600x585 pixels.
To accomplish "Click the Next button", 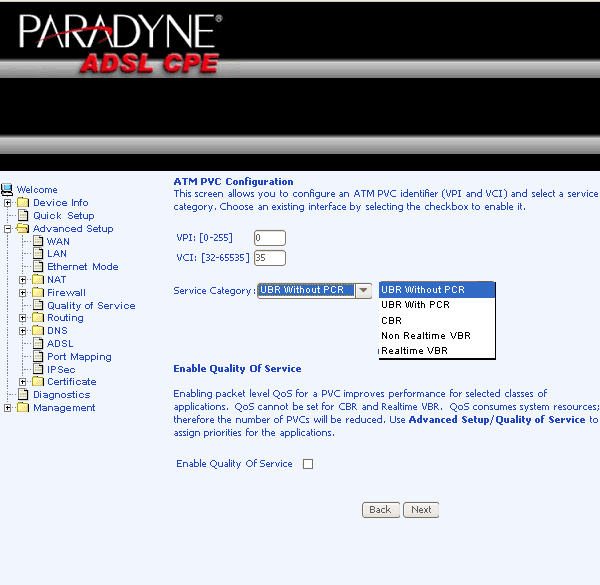I will click(421, 510).
